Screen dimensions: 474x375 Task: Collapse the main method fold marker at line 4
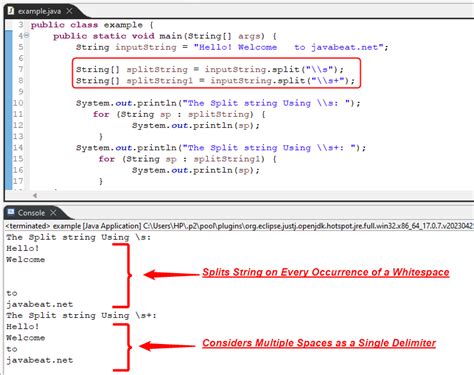(27, 36)
